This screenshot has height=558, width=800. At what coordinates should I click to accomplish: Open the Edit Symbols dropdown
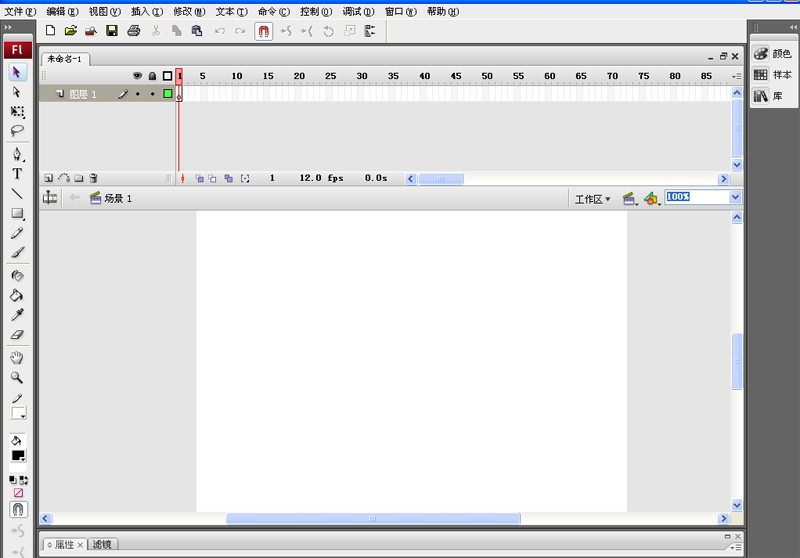point(652,199)
